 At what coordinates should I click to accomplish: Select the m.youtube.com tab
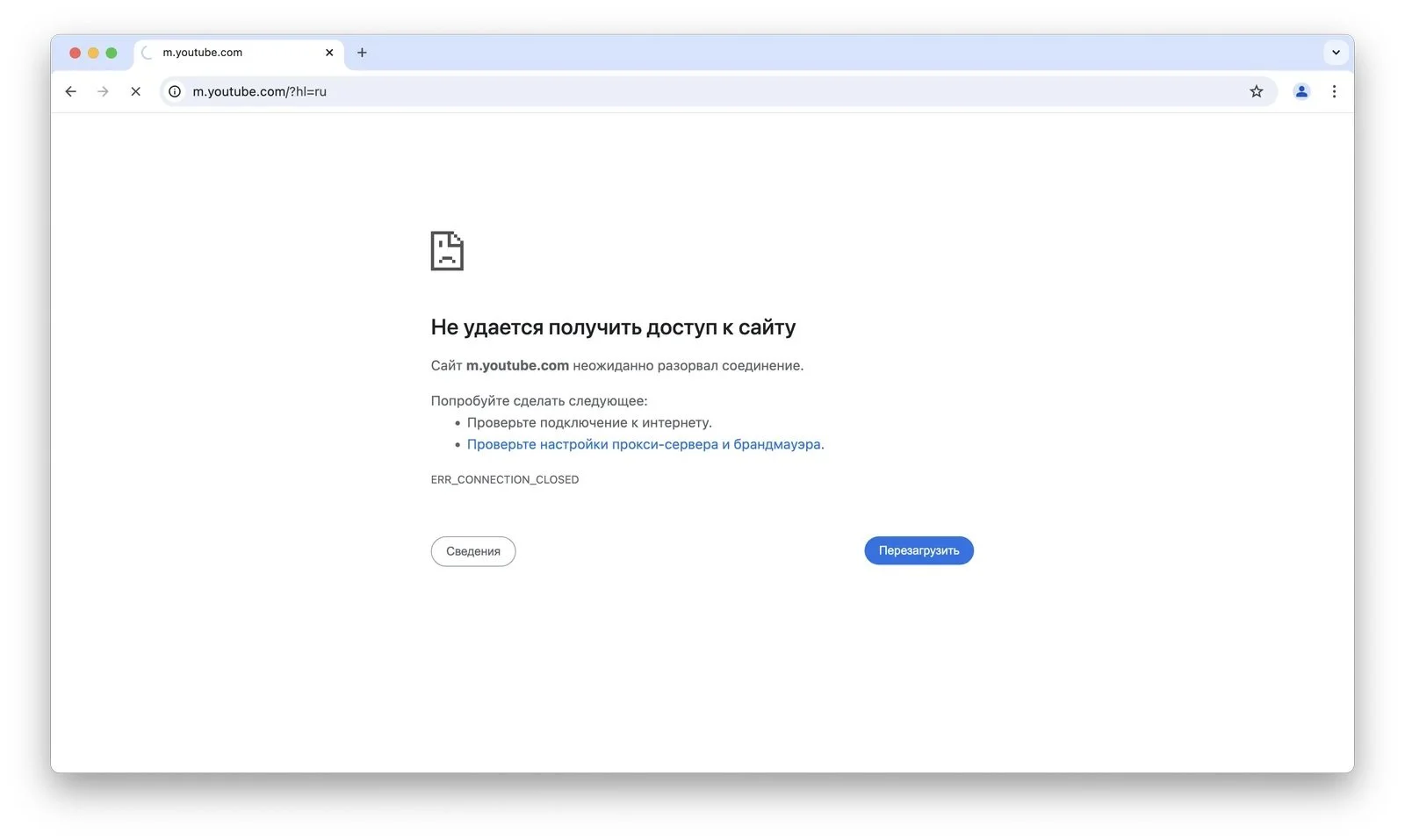(239, 53)
